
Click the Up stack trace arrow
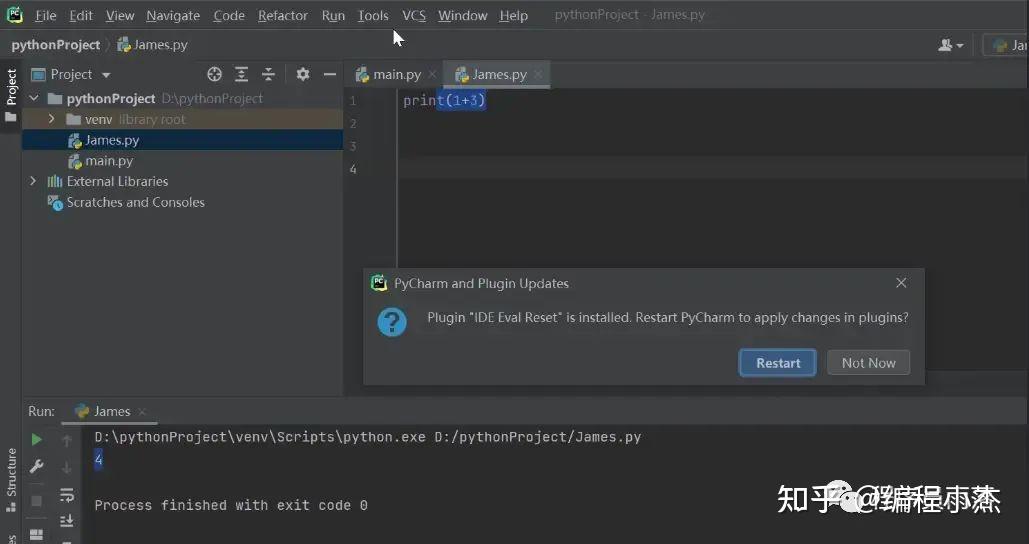(x=66, y=440)
